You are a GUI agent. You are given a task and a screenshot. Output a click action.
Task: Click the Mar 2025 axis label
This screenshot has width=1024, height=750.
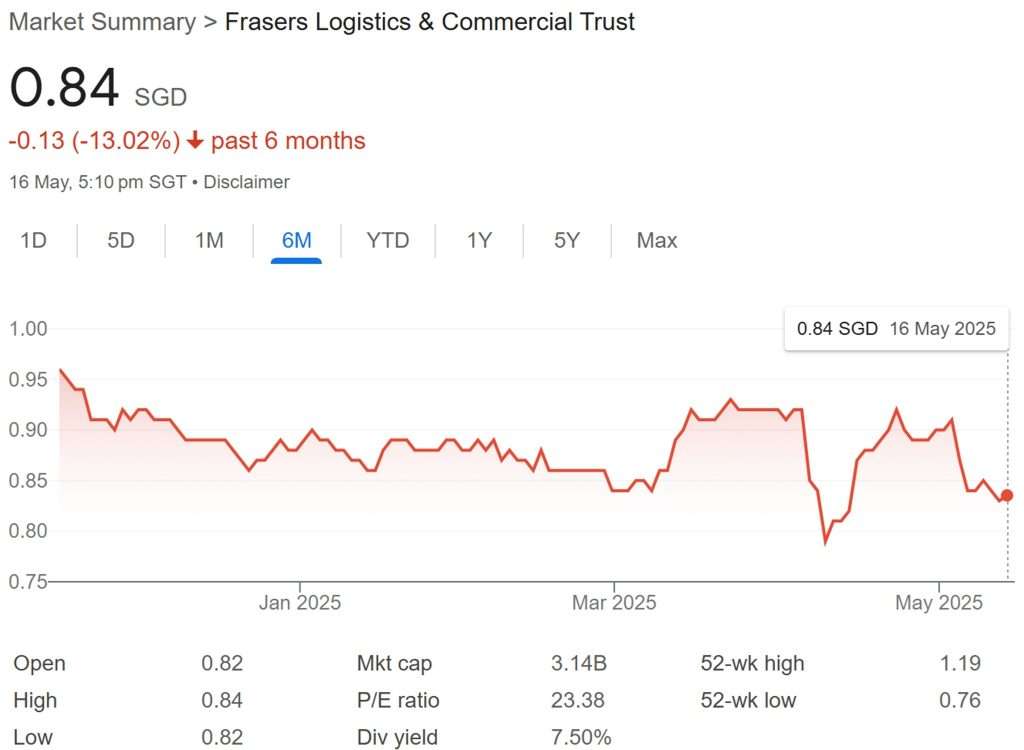click(614, 603)
